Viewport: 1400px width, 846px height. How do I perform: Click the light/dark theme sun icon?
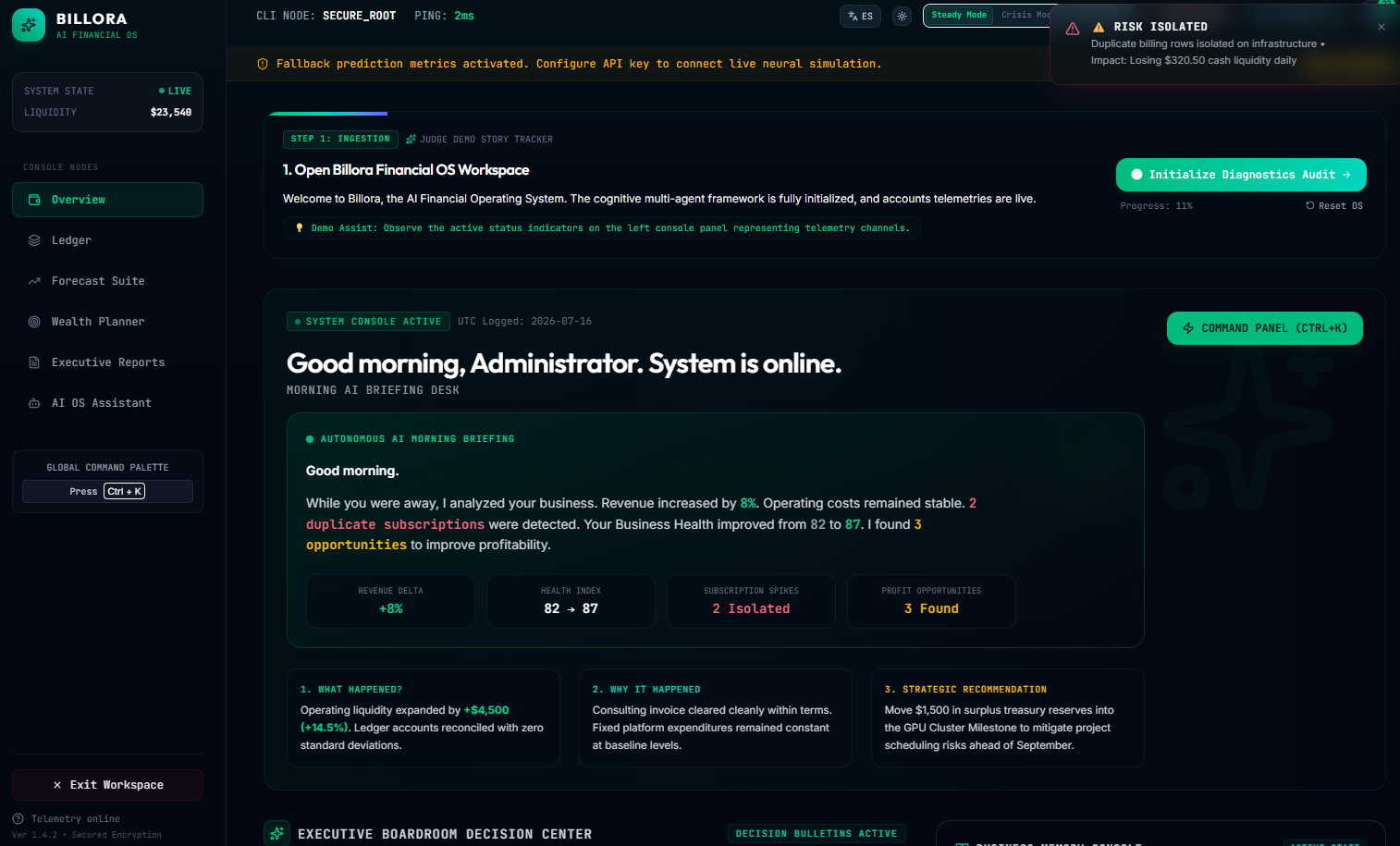[x=902, y=16]
